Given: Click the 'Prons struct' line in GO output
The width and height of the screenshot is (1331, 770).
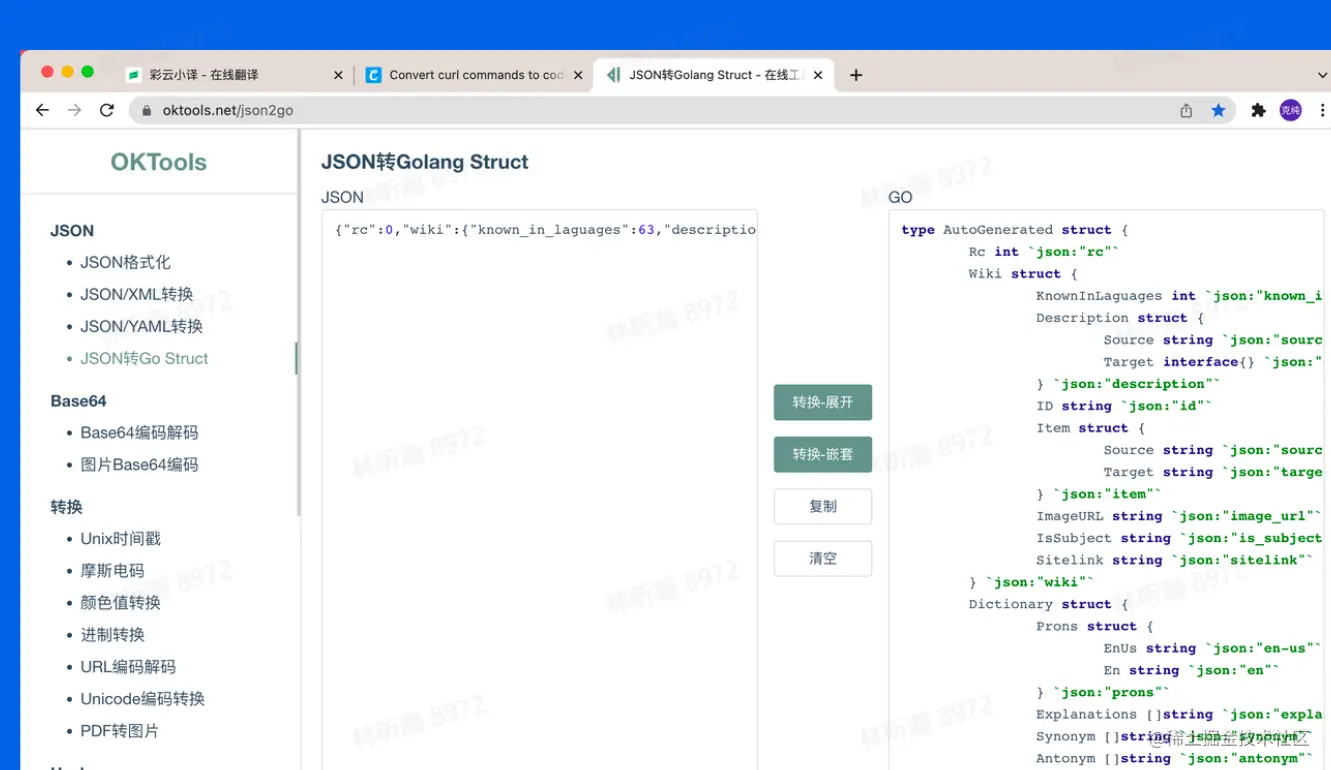Looking at the screenshot, I should click(1095, 626).
